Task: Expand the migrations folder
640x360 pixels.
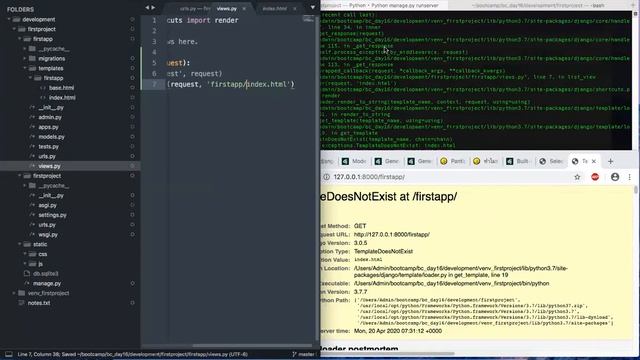Action: [x=25, y=58]
